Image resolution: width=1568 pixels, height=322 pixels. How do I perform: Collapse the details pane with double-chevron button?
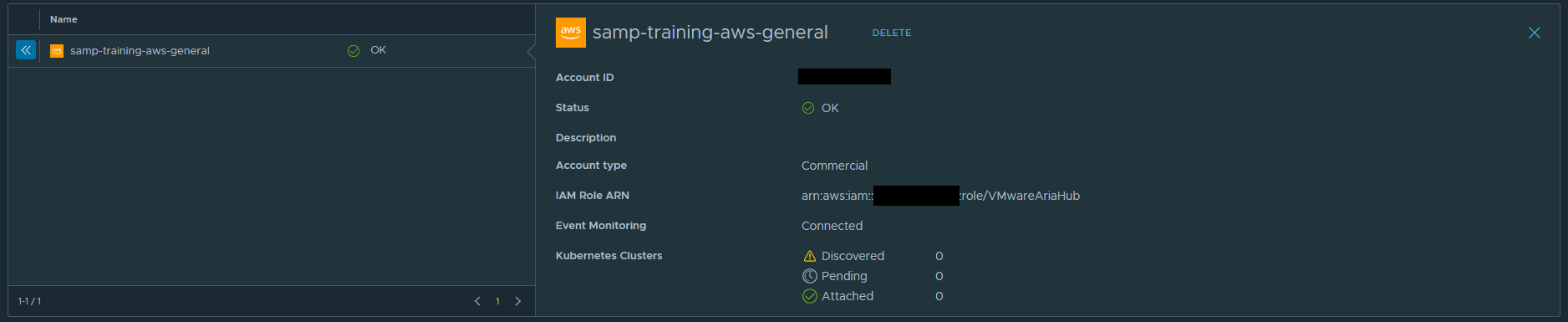click(x=26, y=50)
